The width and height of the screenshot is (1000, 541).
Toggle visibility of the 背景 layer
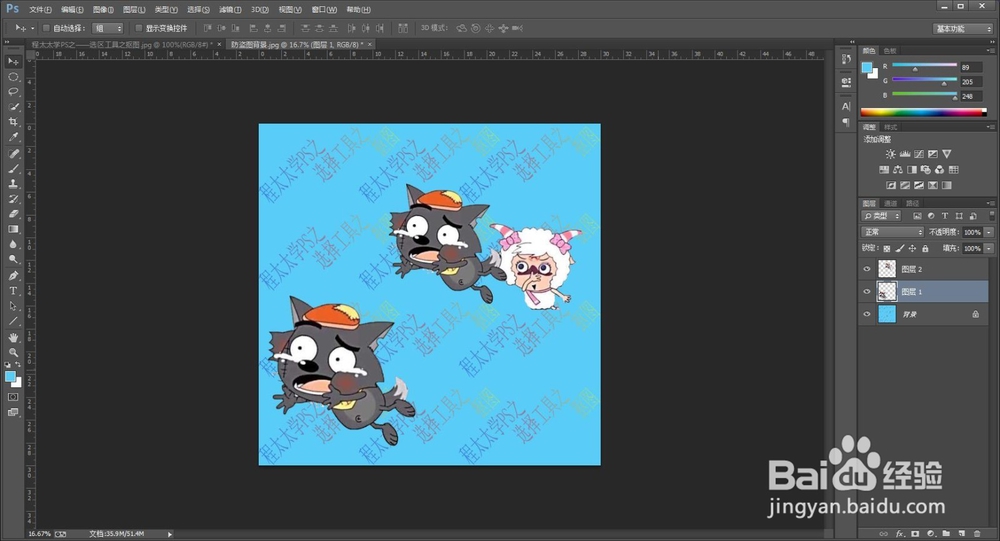click(x=867, y=314)
